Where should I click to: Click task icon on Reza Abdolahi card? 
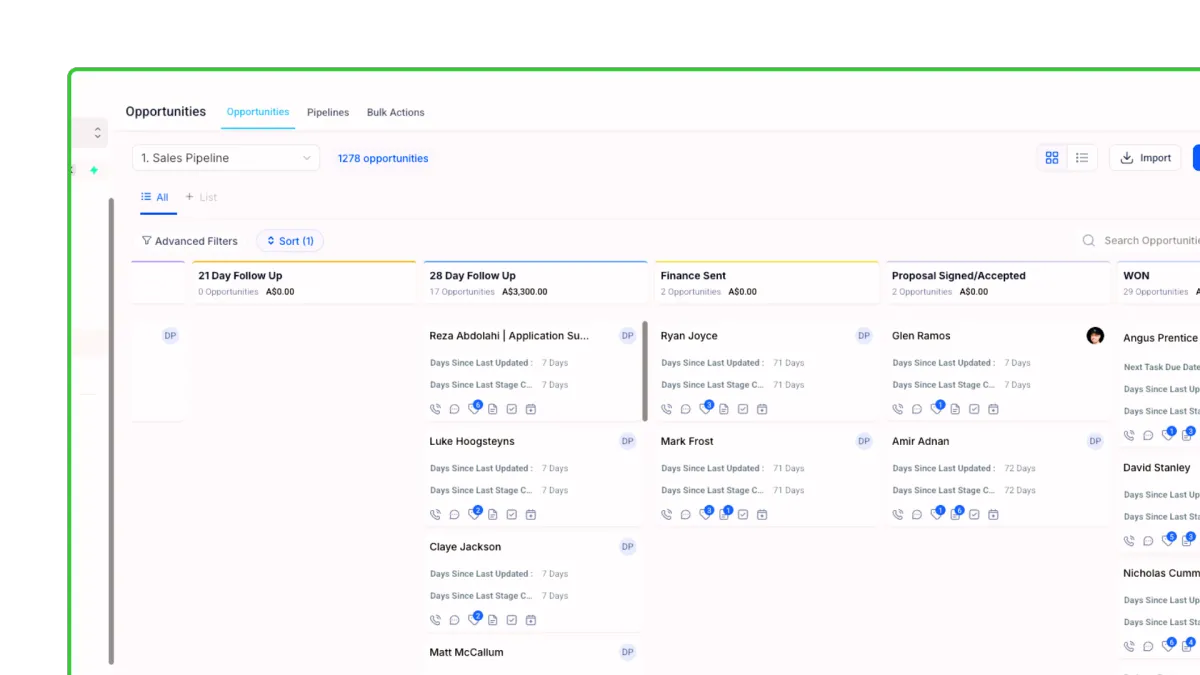click(511, 409)
